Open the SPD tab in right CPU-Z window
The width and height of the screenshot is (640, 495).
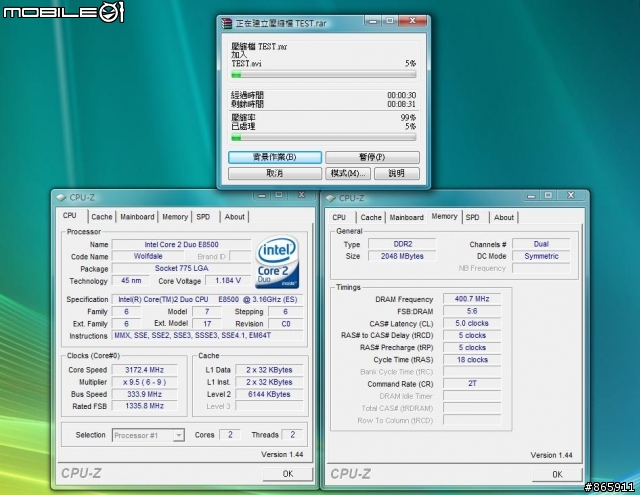point(473,218)
